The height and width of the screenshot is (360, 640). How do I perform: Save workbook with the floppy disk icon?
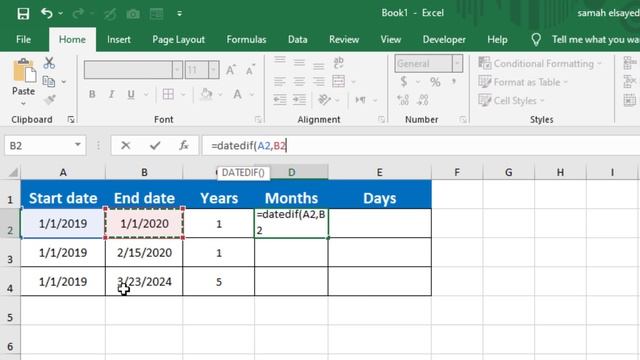[23, 13]
